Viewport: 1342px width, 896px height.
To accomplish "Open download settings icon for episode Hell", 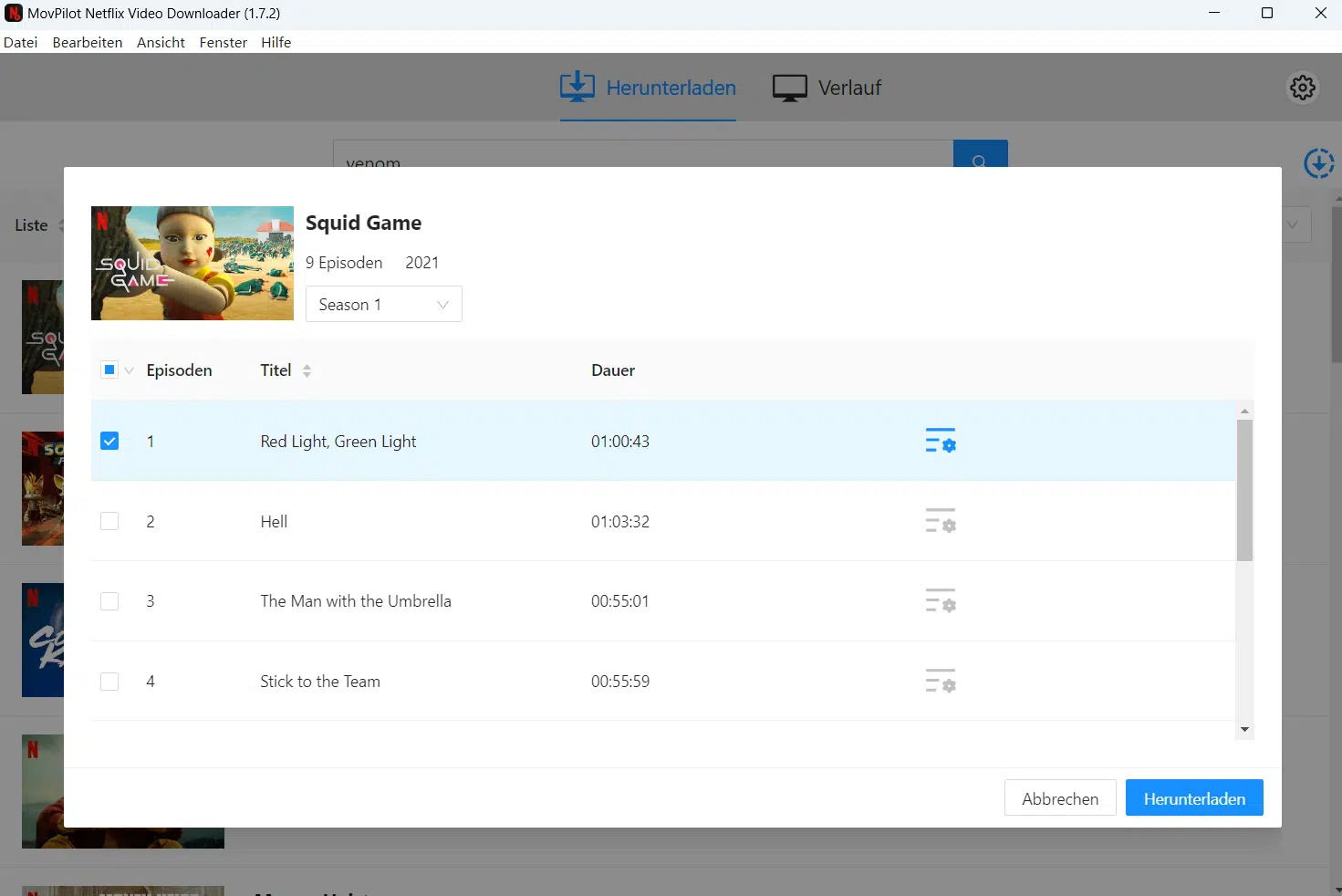I will [x=941, y=521].
